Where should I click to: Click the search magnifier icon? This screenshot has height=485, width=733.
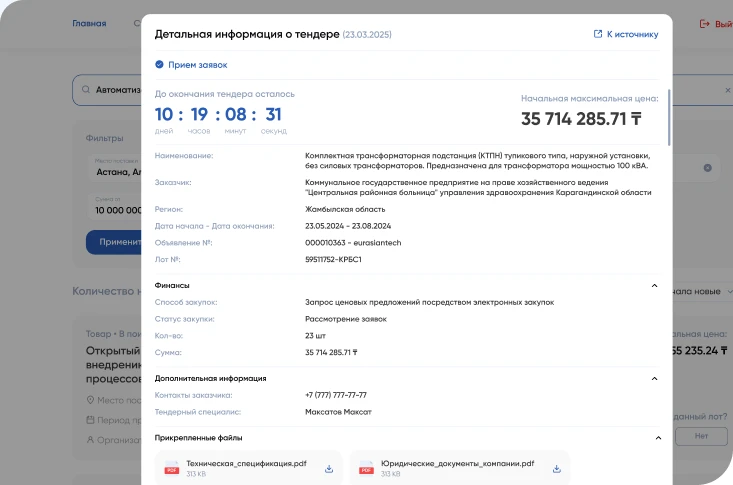(x=86, y=89)
